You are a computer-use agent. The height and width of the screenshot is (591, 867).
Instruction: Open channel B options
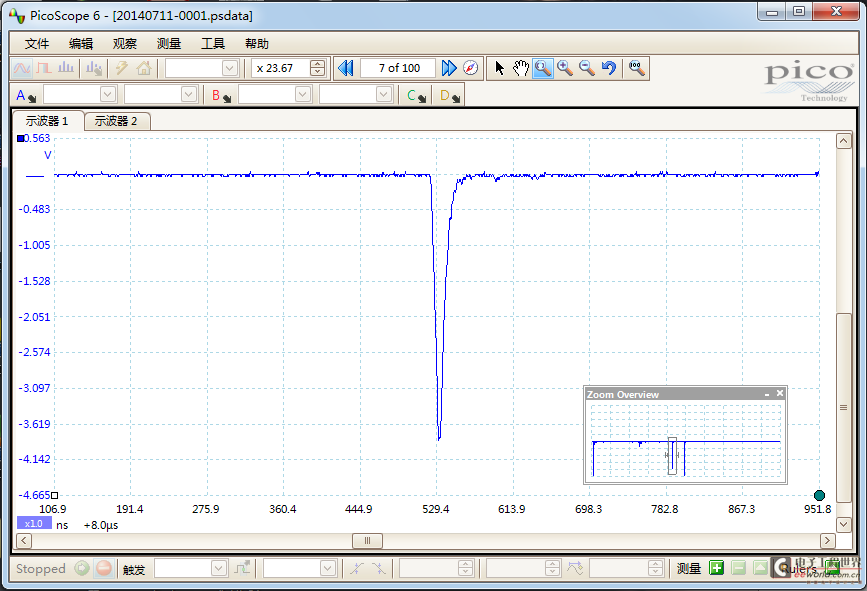[221, 96]
